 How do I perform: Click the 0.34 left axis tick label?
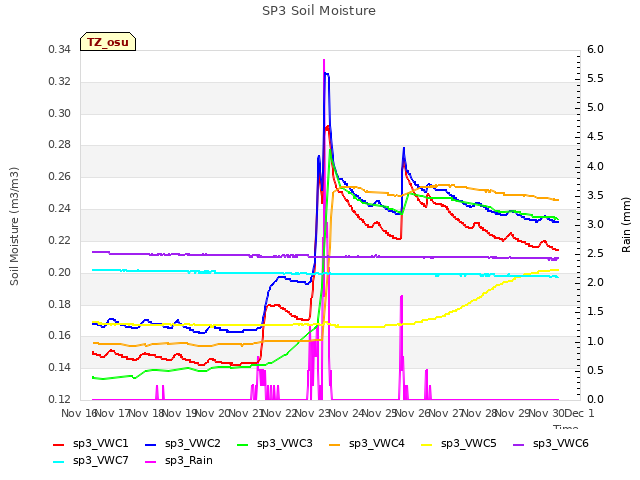[x=60, y=49]
